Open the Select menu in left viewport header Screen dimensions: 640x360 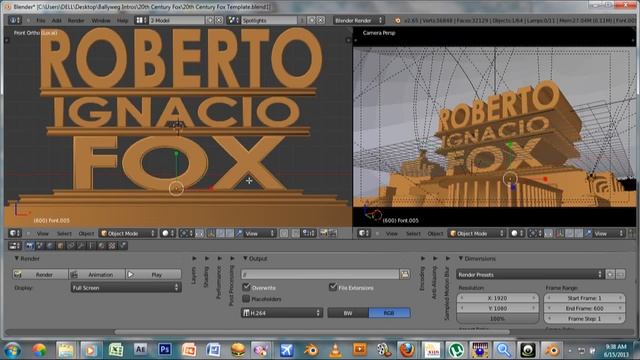click(64, 233)
